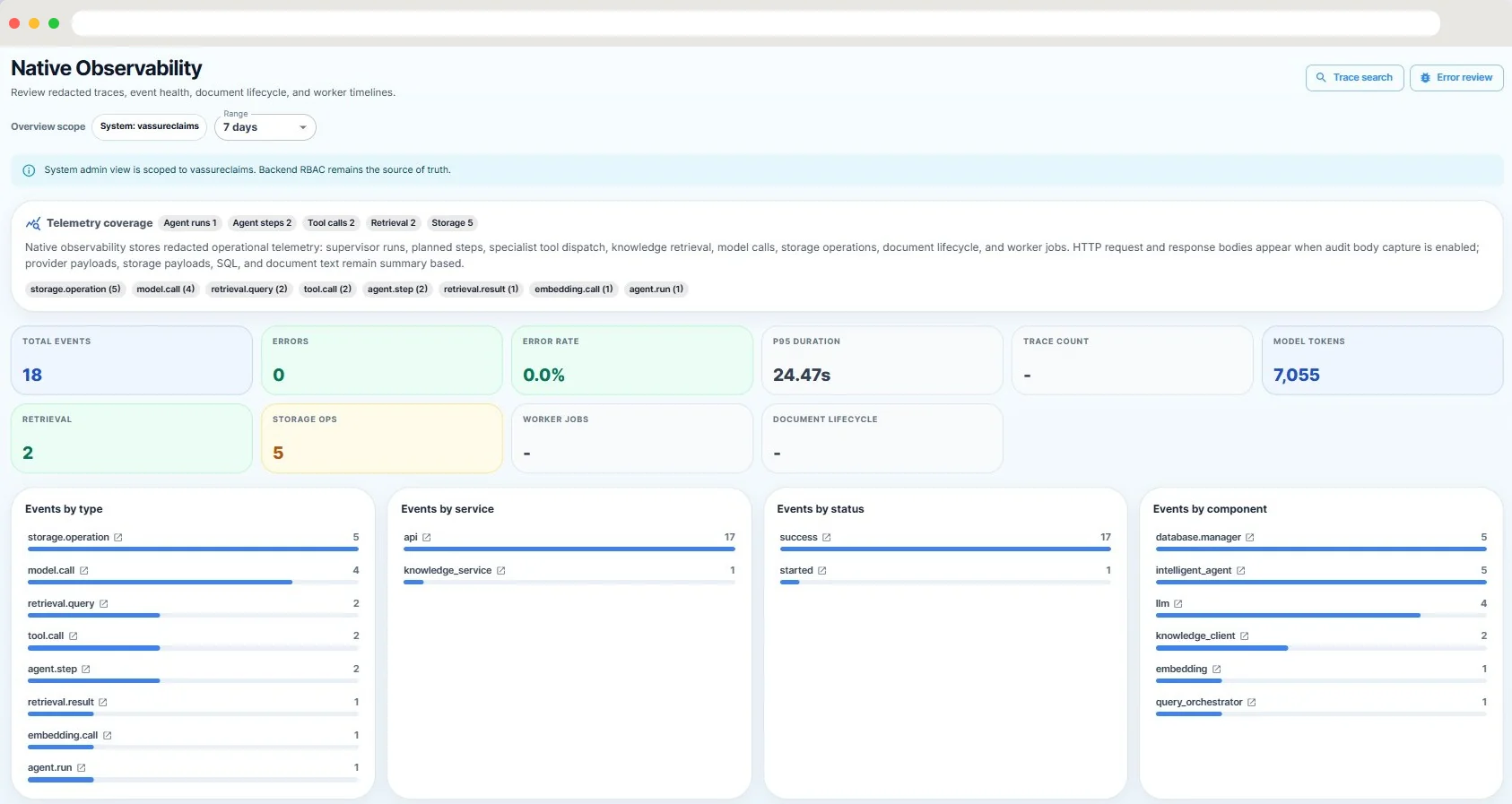The image size is (1512, 804).
Task: Open external link icon beside model.call
Action: (x=84, y=571)
